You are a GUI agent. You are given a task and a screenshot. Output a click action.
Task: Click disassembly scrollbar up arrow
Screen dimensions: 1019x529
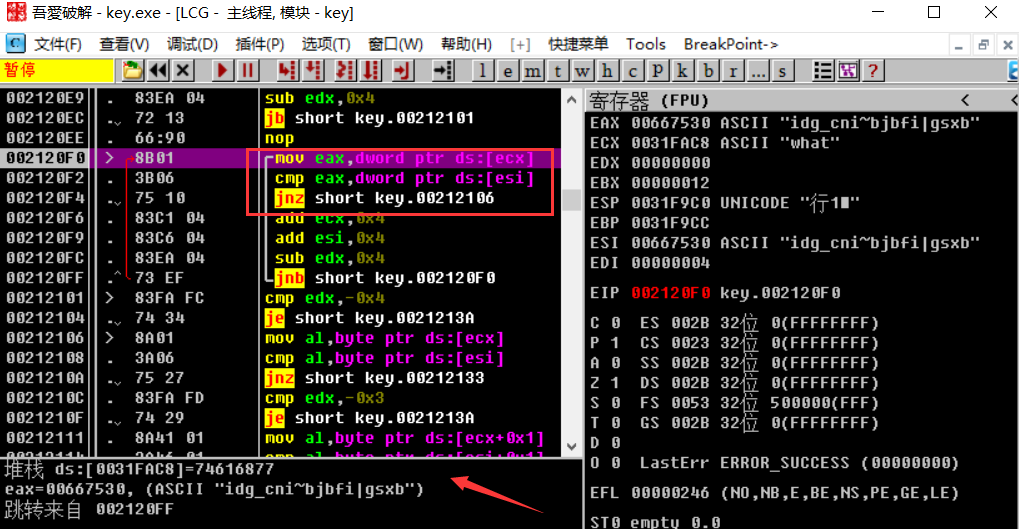tap(571, 99)
